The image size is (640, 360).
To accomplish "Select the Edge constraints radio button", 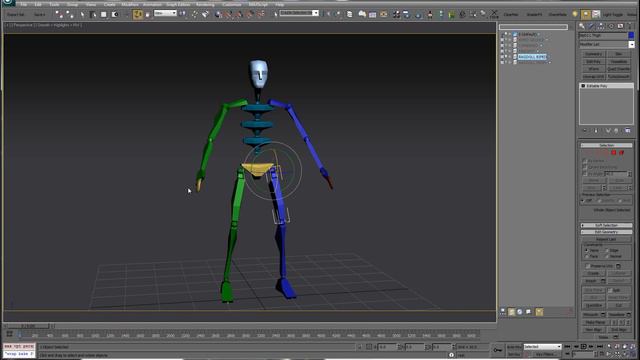I will pos(608,250).
